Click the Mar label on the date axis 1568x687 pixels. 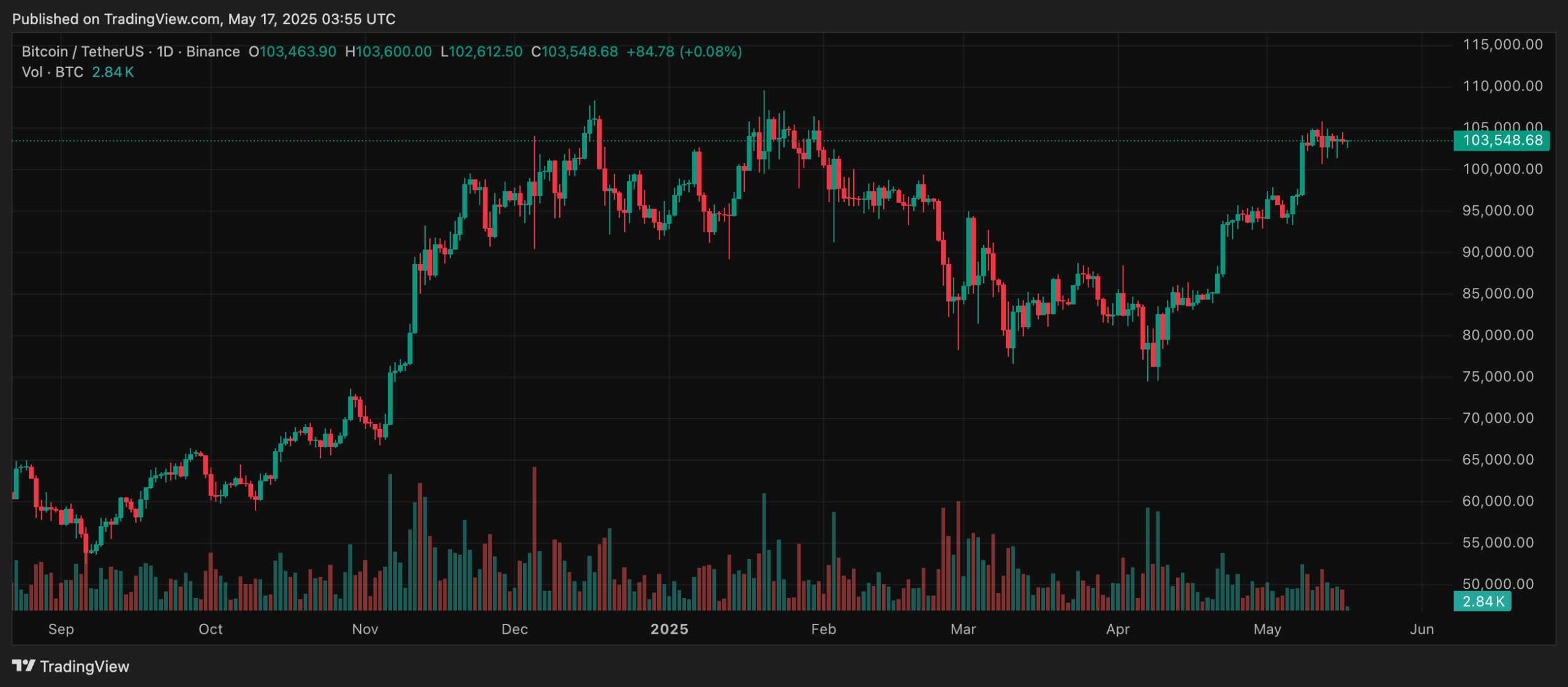(963, 629)
